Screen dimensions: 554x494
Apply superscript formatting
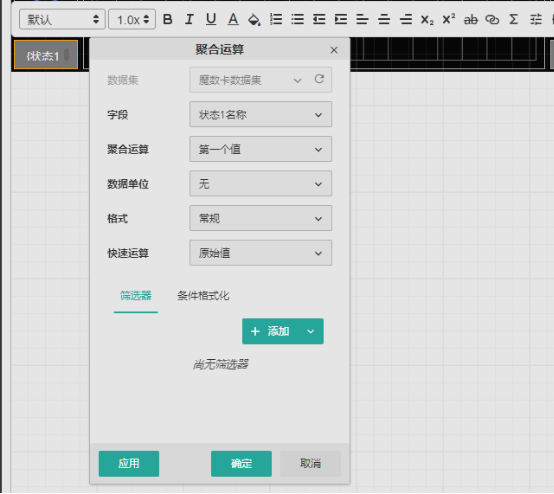[449, 19]
